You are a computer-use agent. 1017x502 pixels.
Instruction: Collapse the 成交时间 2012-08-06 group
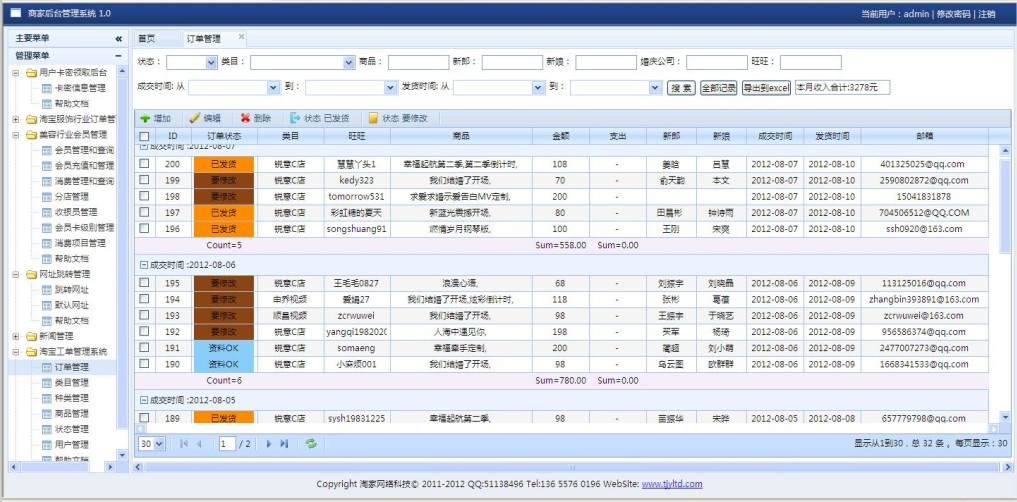(x=143, y=265)
